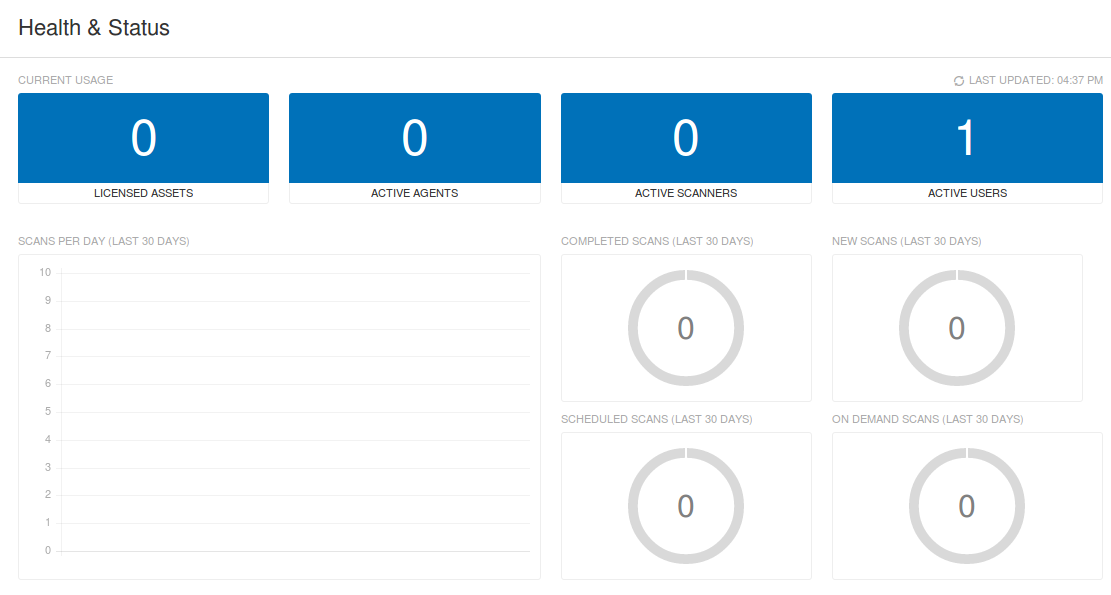
Task: Click the Health & Status page title
Action: [94, 28]
